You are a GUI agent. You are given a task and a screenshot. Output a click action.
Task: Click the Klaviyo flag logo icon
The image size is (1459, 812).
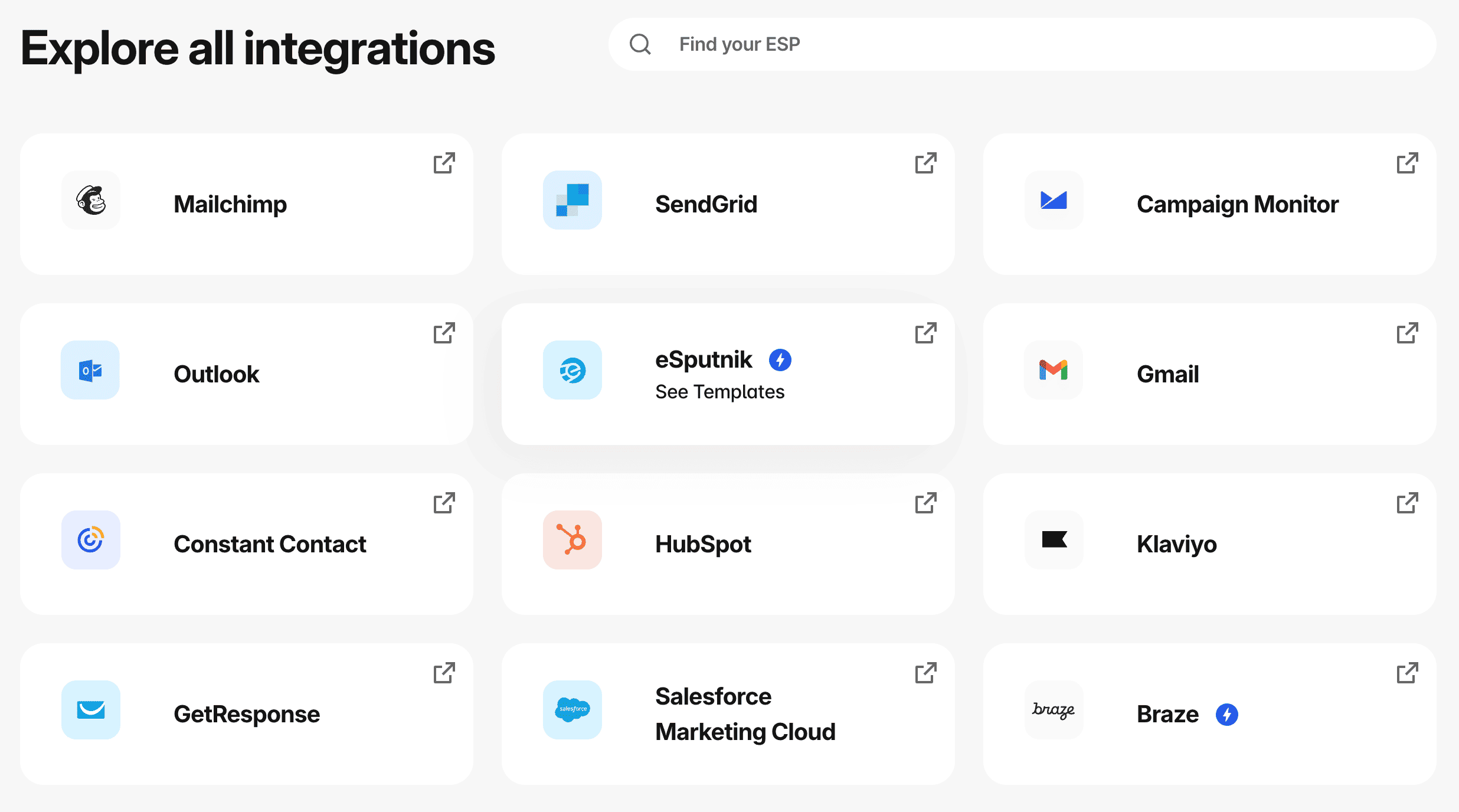(x=1054, y=541)
